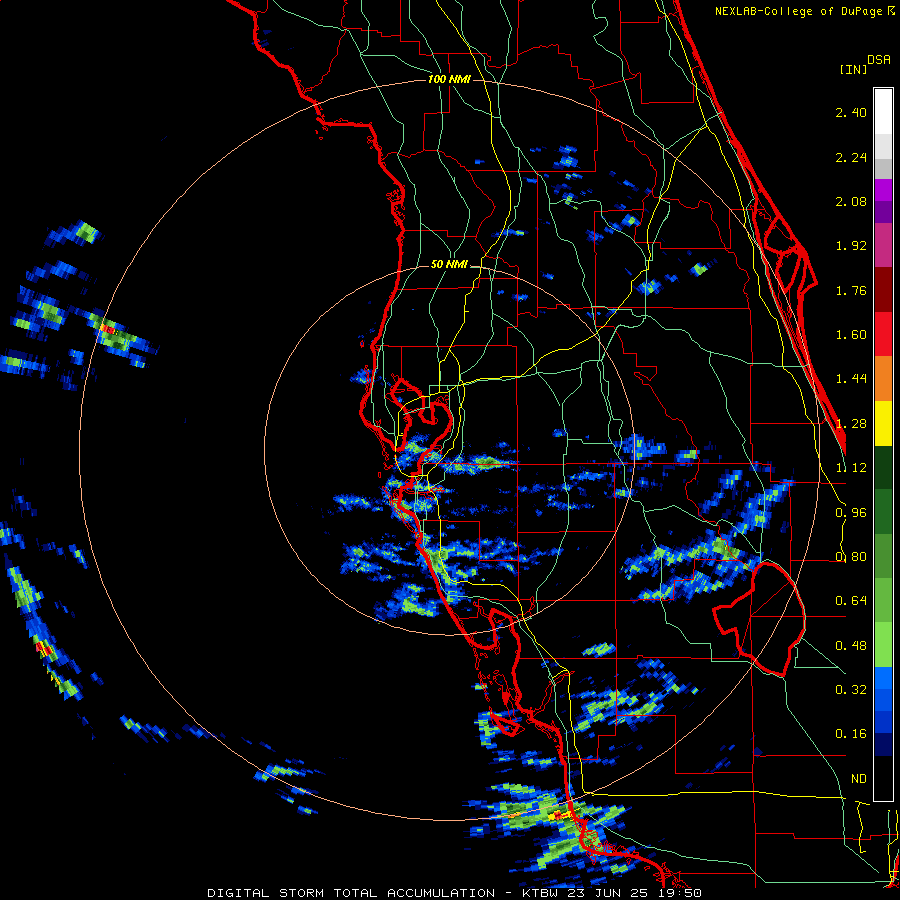This screenshot has width=900, height=900.
Task: Select the magenta legend swatch
Action: (883, 190)
